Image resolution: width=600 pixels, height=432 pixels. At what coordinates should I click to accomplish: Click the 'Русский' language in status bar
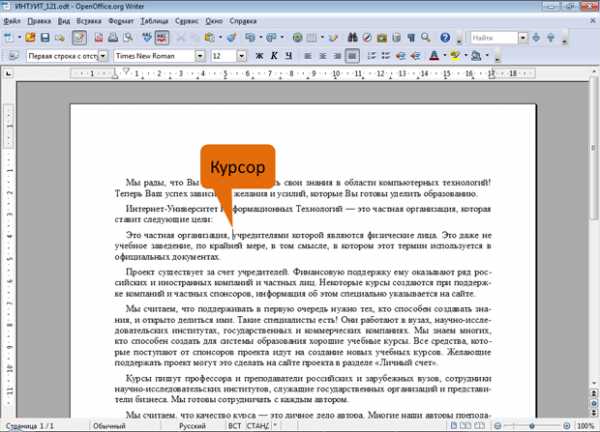[192, 425]
